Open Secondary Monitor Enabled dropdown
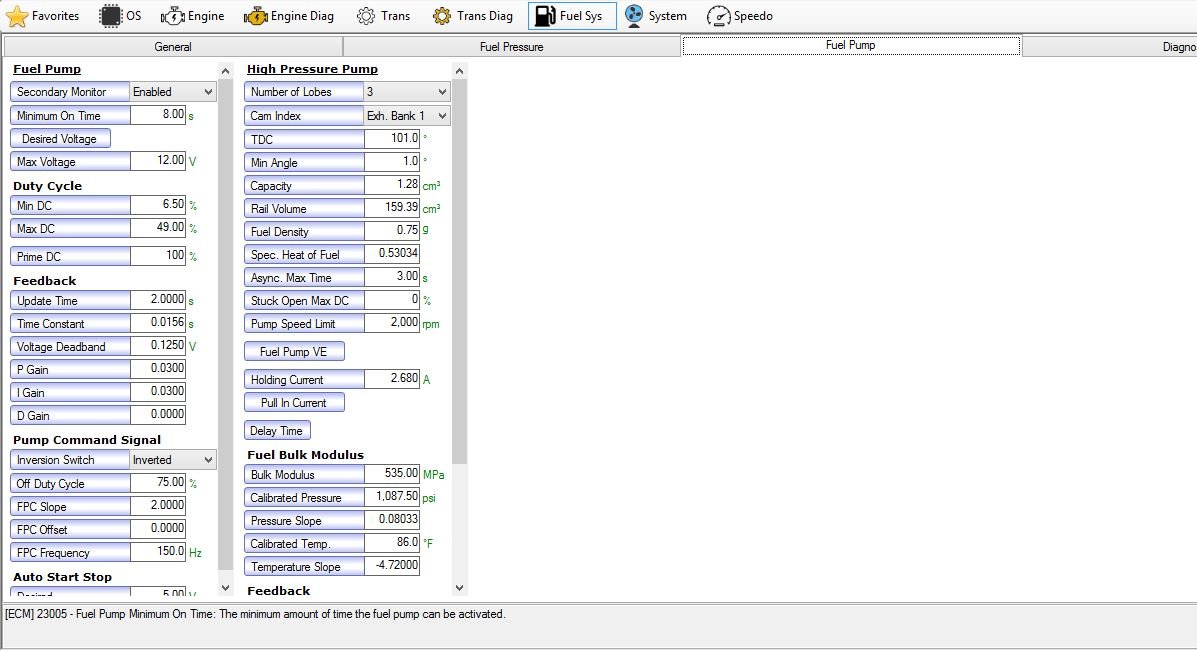 (173, 92)
